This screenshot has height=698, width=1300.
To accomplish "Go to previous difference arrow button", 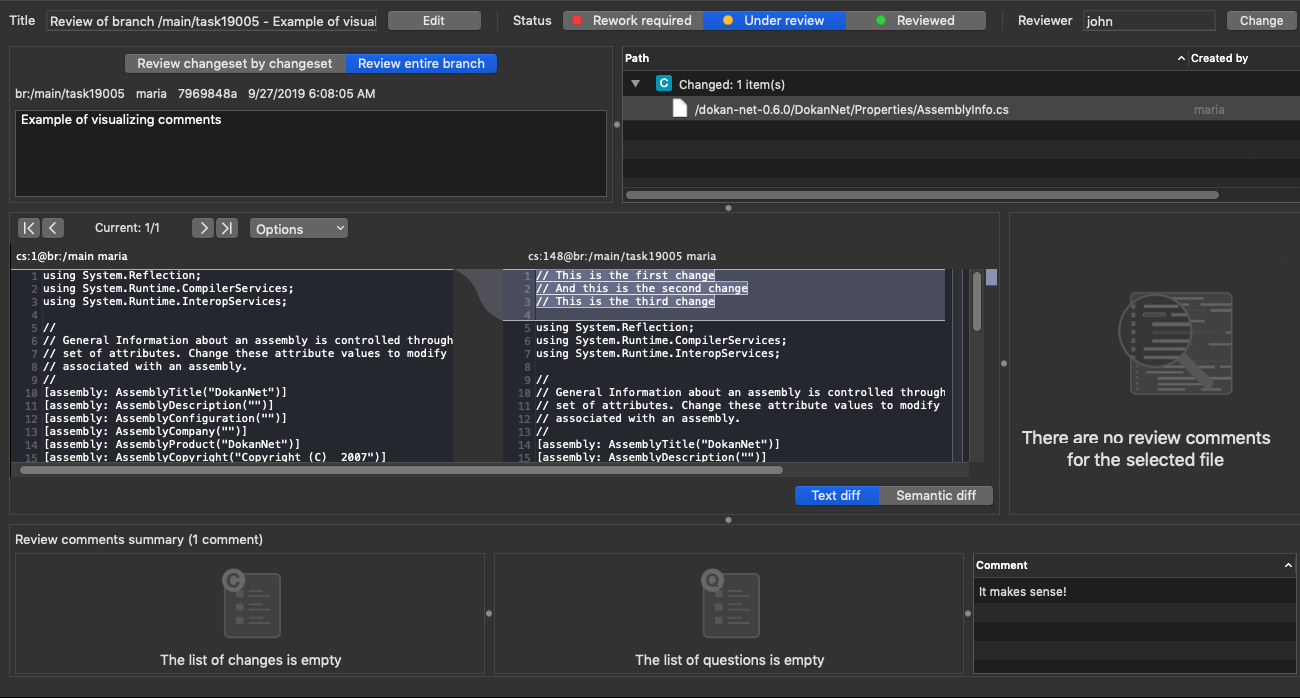I will click(x=53, y=228).
